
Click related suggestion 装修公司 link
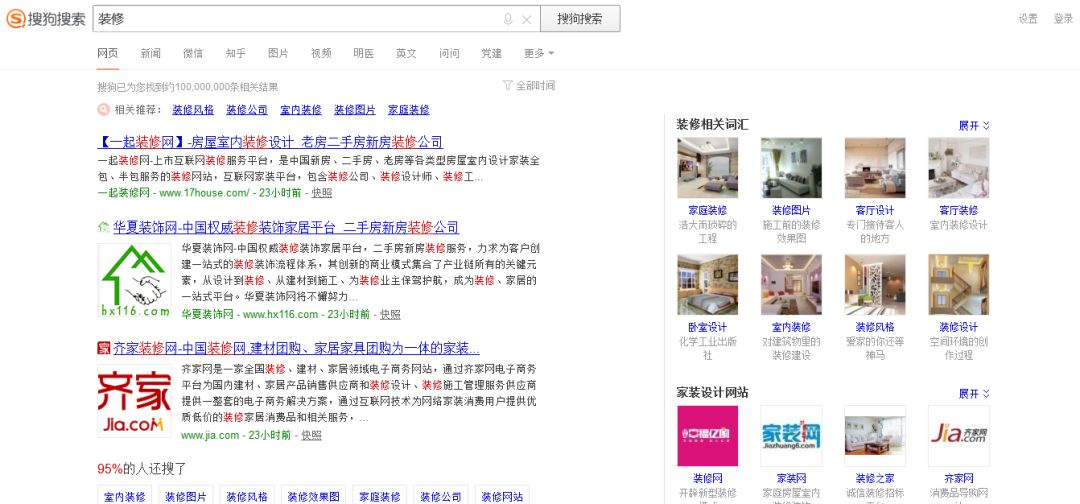click(x=247, y=109)
